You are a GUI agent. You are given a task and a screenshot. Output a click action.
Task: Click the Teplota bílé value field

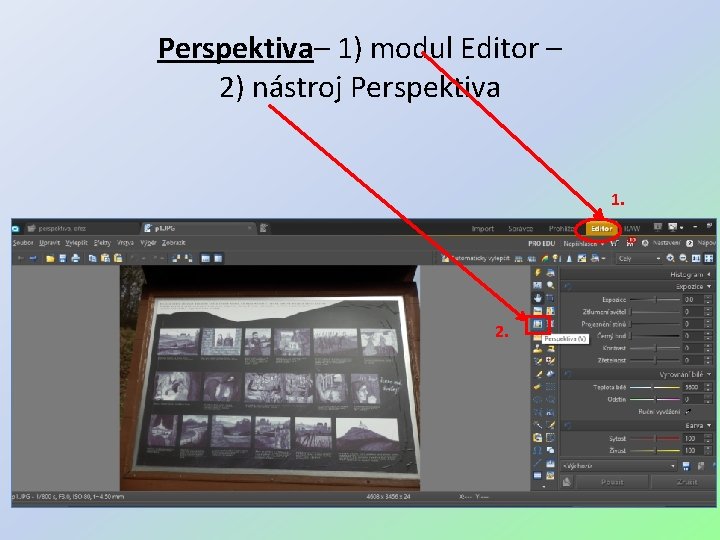[692, 387]
